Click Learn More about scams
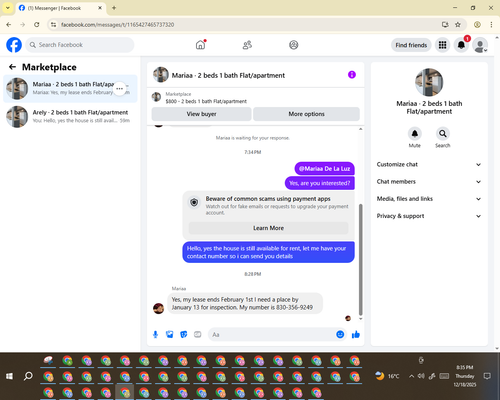This screenshot has width=500, height=400. (x=268, y=228)
